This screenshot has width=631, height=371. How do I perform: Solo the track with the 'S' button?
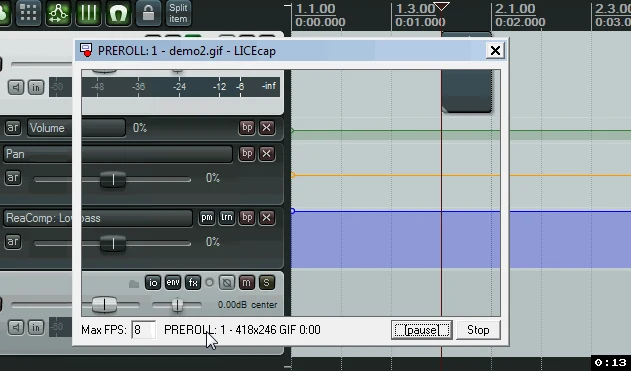(x=266, y=282)
